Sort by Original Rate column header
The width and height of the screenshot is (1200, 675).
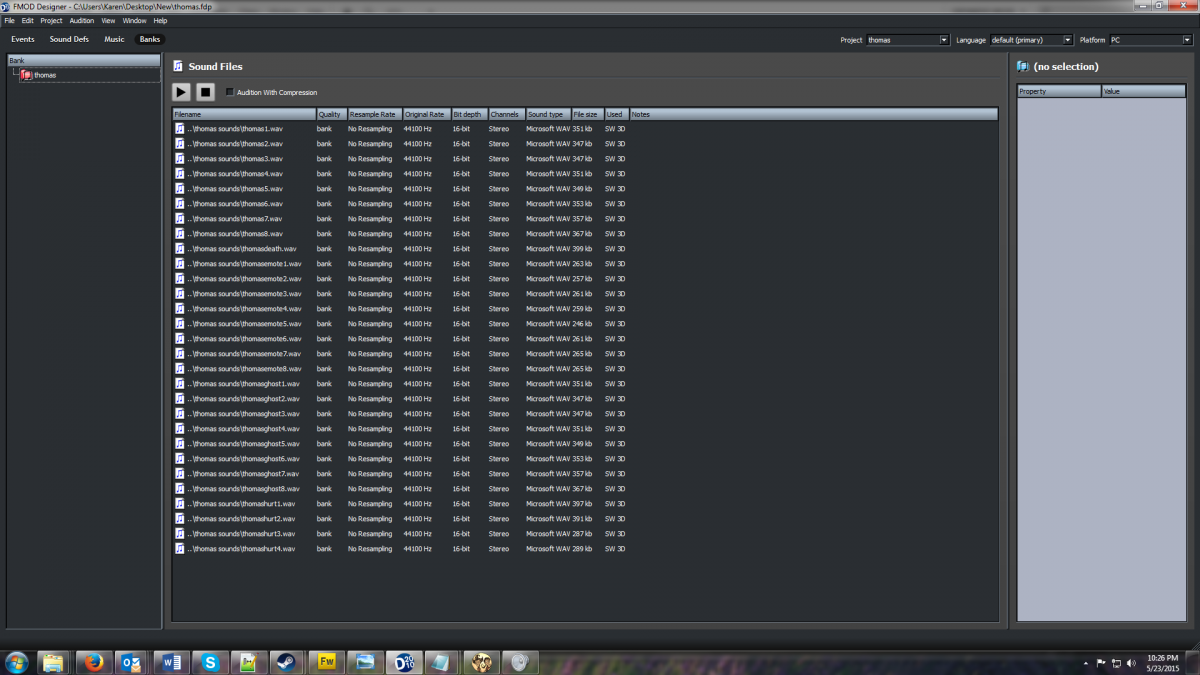[x=426, y=114]
